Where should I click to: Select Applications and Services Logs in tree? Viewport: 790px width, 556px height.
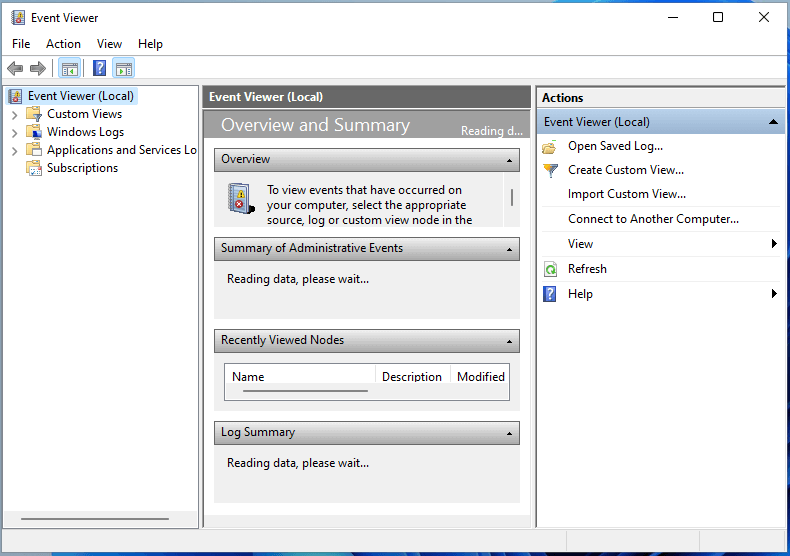pos(121,150)
